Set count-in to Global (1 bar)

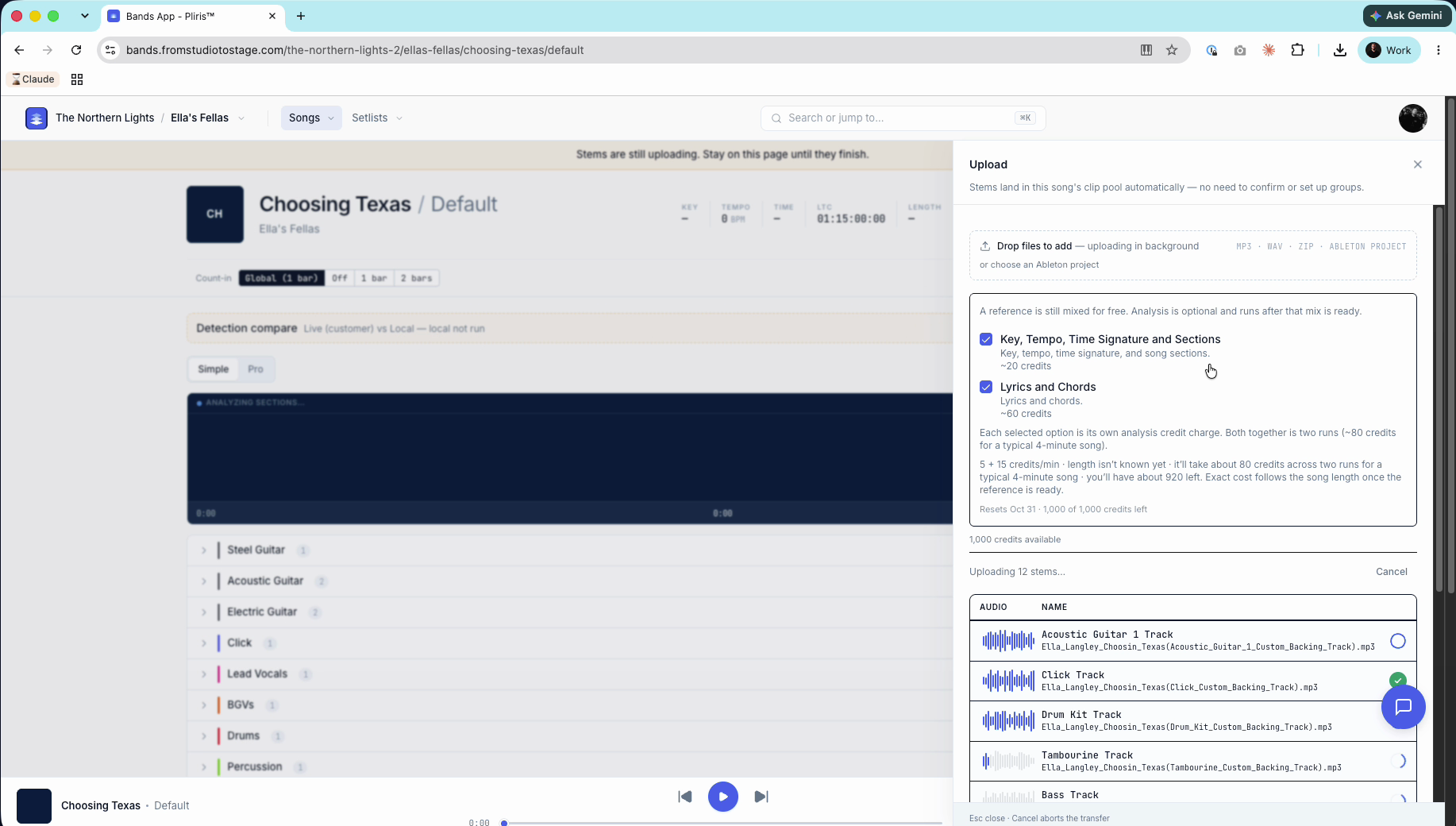pos(281,278)
